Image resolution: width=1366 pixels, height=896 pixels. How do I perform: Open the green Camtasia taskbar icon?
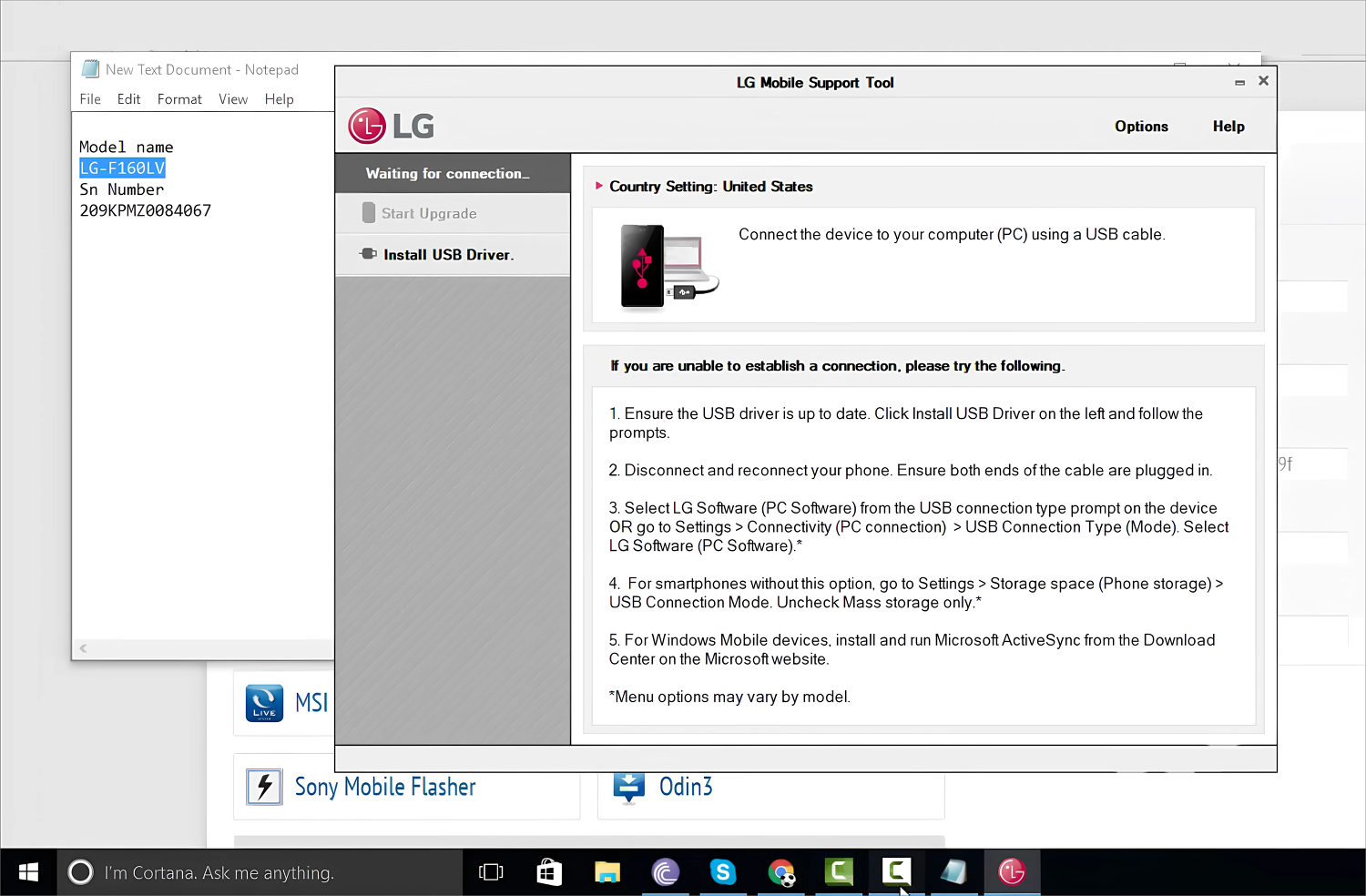[x=839, y=872]
